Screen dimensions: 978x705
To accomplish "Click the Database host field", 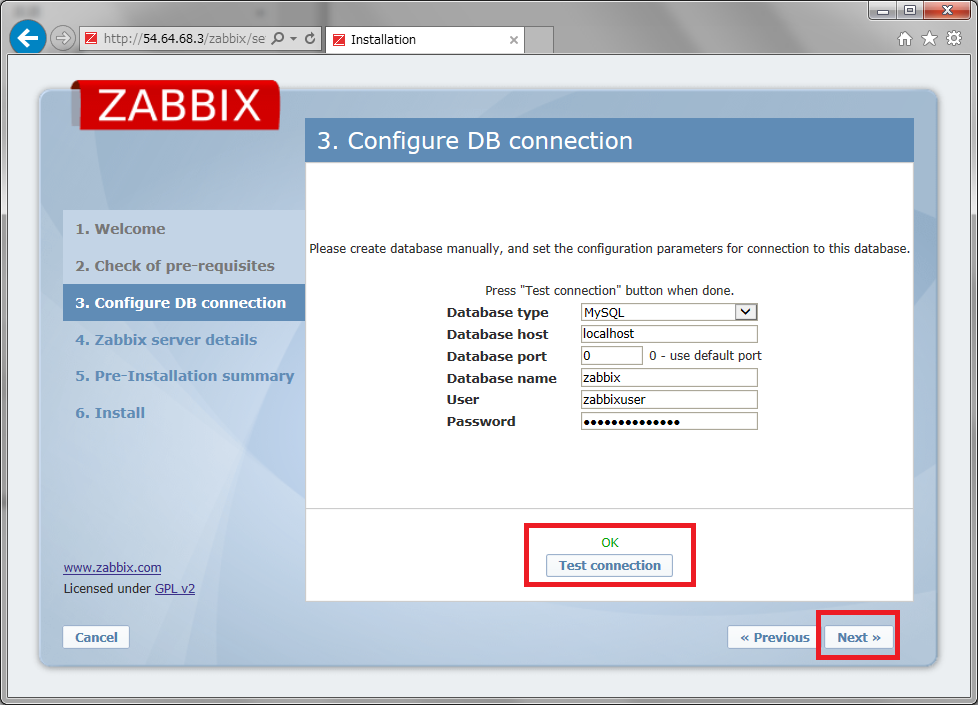I will (x=669, y=334).
